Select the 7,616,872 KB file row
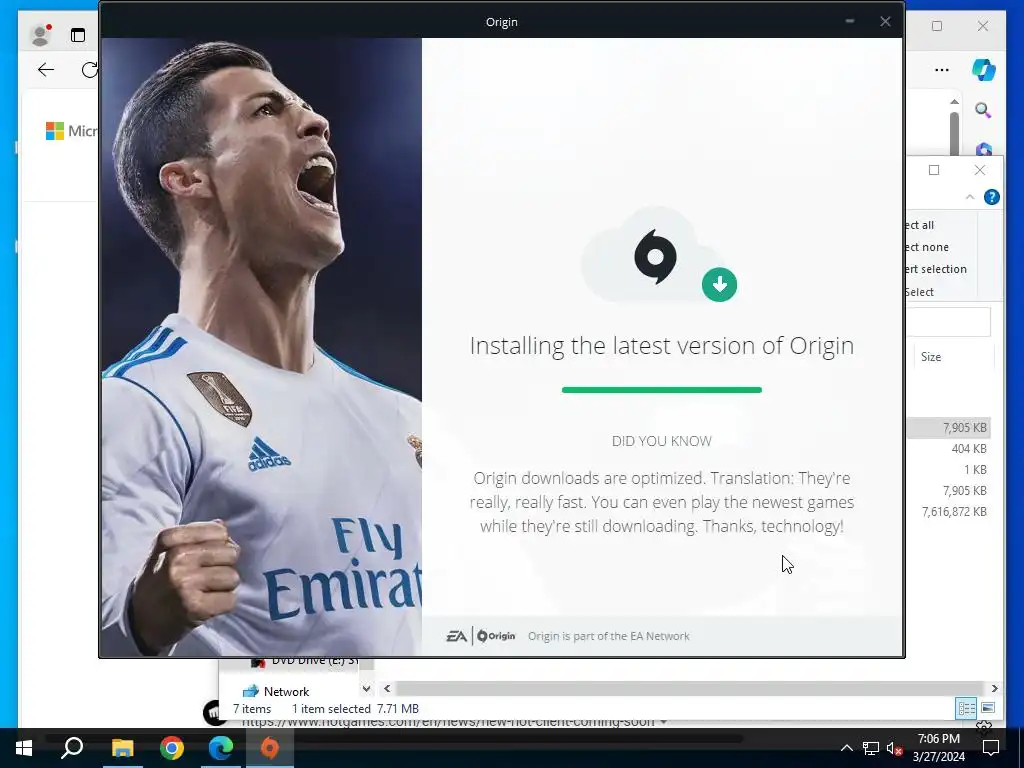Screen dimensions: 1024x768 point(948,511)
